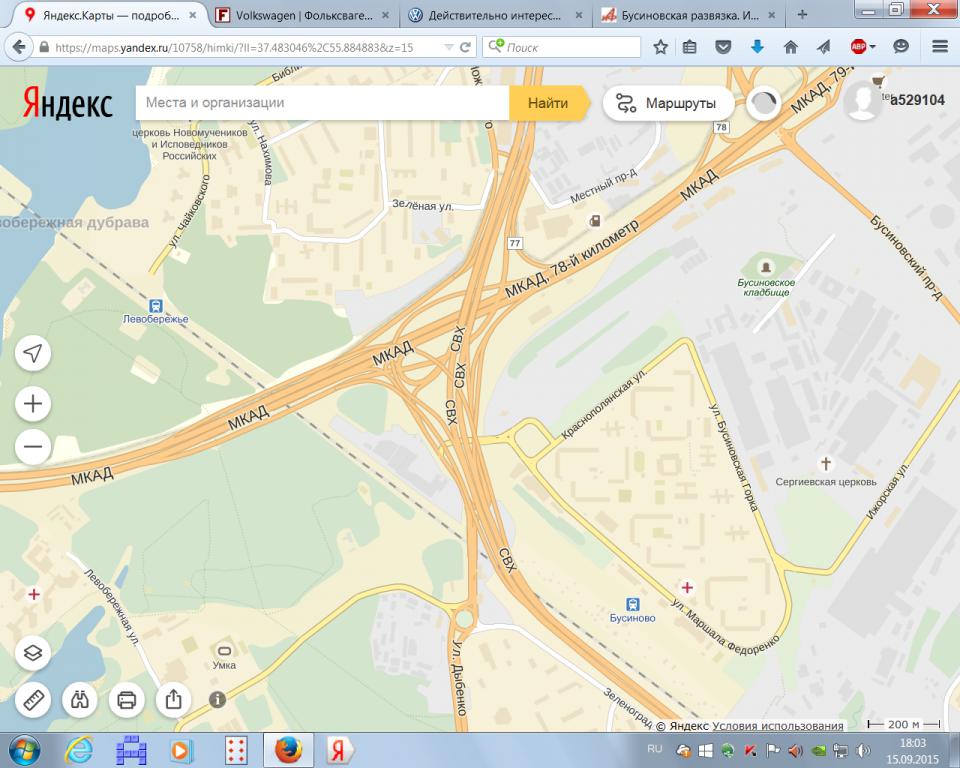Viewport: 960px width, 768px height.
Task: Click the Умка place marker on the map
Action: (224, 651)
